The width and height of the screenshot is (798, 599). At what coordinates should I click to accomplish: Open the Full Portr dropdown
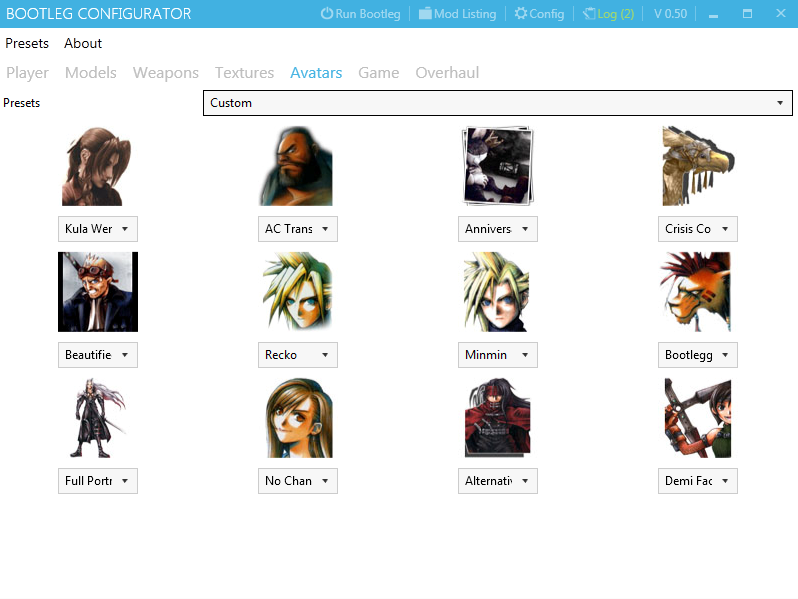(98, 481)
